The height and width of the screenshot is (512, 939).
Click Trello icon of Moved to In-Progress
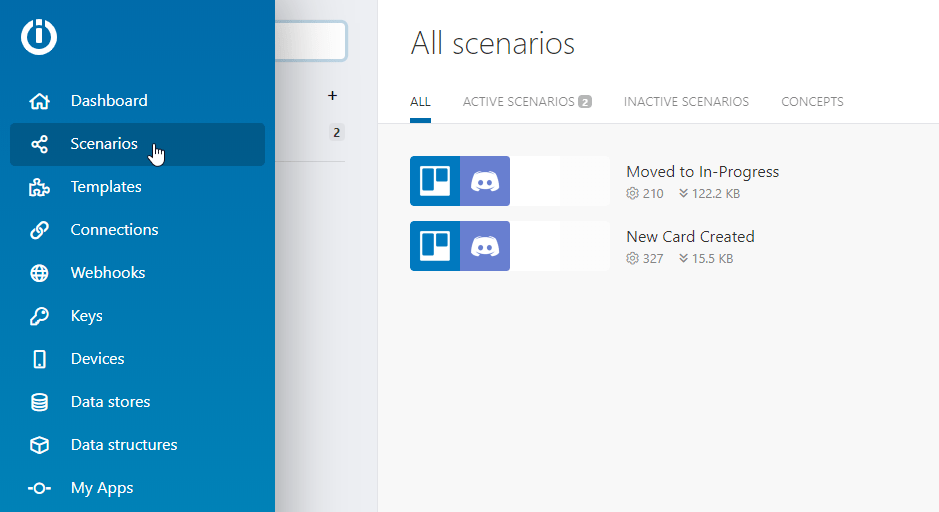(435, 181)
